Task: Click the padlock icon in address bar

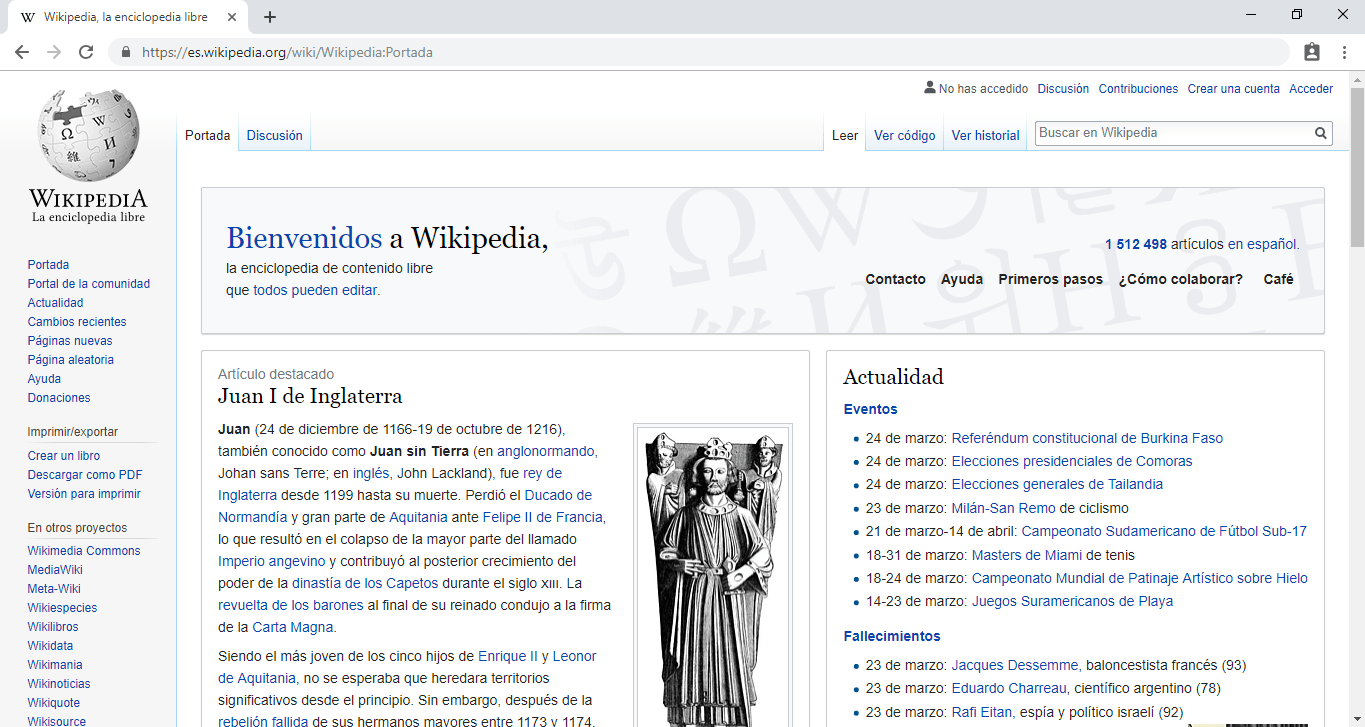Action: 126,52
